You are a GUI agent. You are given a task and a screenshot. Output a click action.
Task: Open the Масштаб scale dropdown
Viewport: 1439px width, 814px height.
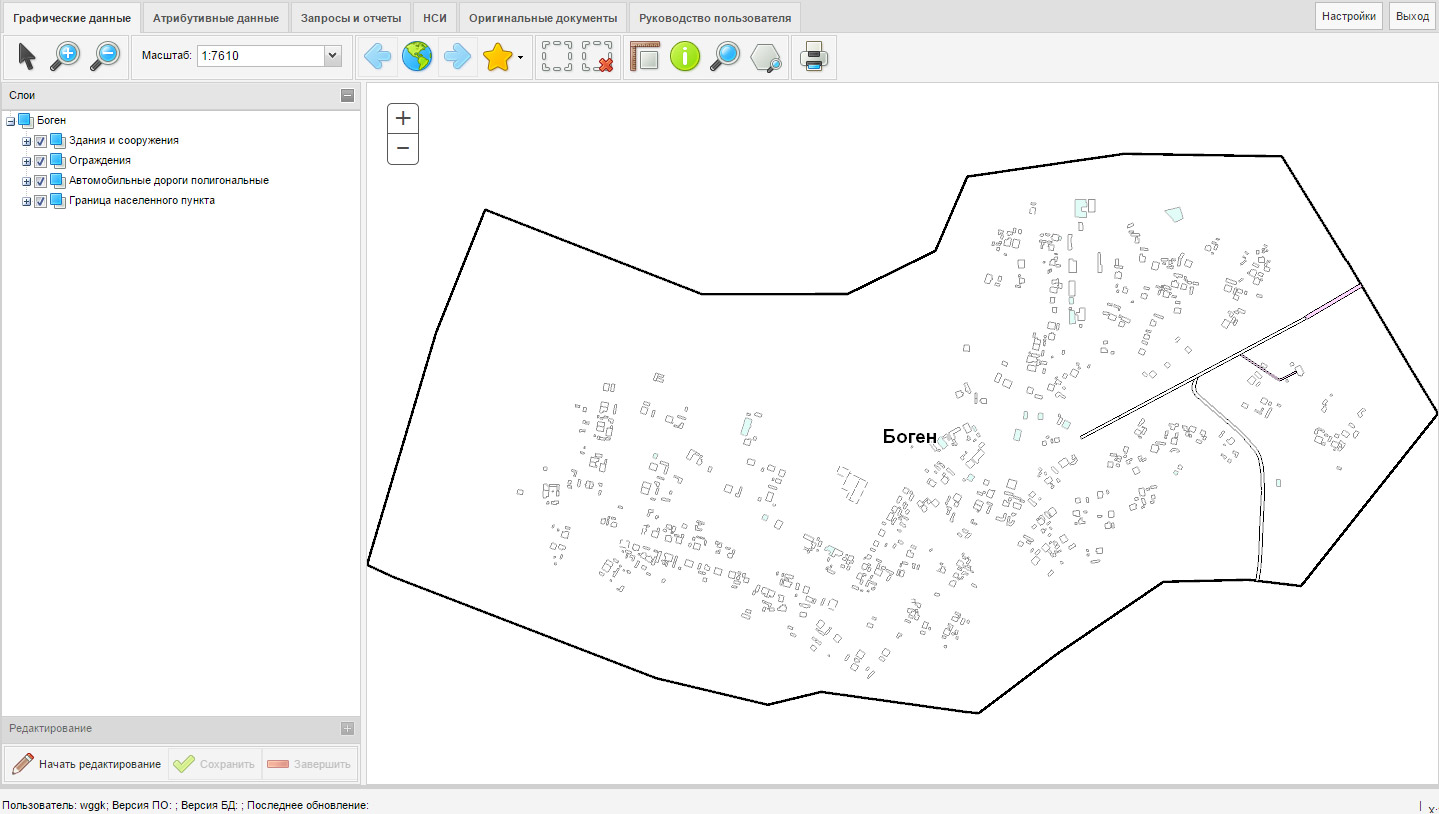click(x=333, y=57)
